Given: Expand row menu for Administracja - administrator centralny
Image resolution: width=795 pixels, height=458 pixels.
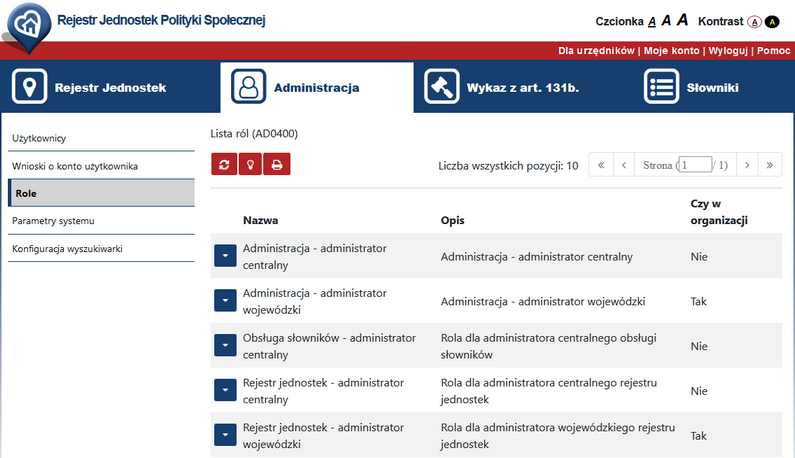Looking at the screenshot, I should pos(225,256).
